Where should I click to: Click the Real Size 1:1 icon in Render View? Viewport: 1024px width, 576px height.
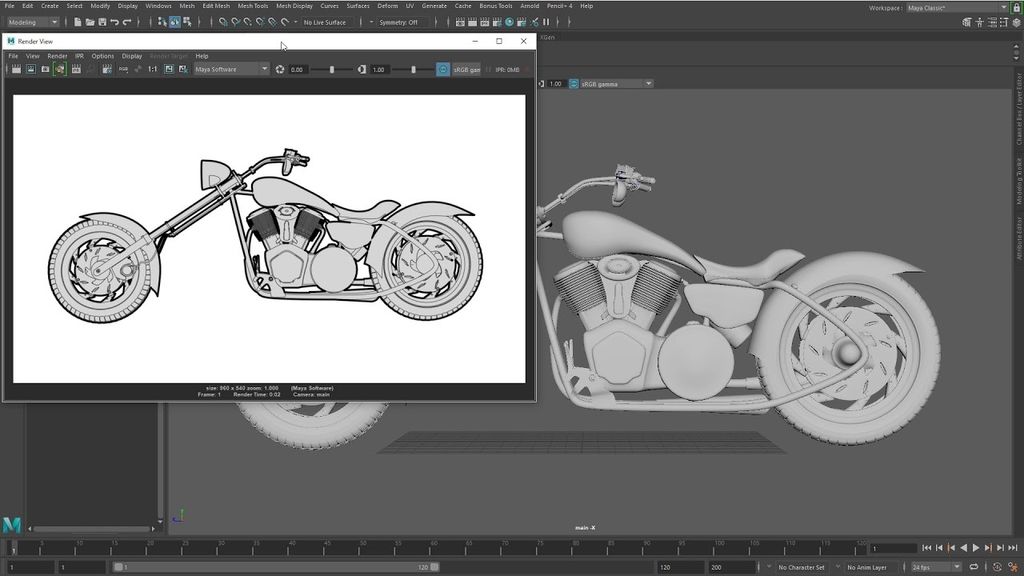point(153,70)
